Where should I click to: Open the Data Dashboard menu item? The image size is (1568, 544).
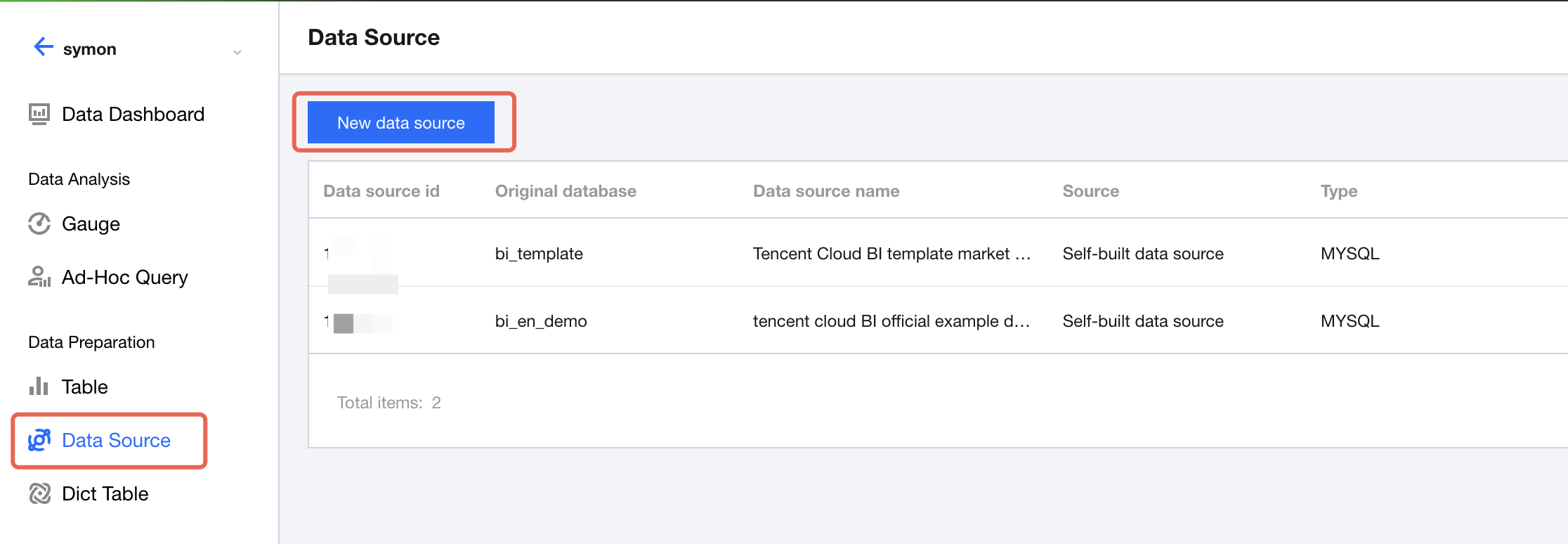133,115
